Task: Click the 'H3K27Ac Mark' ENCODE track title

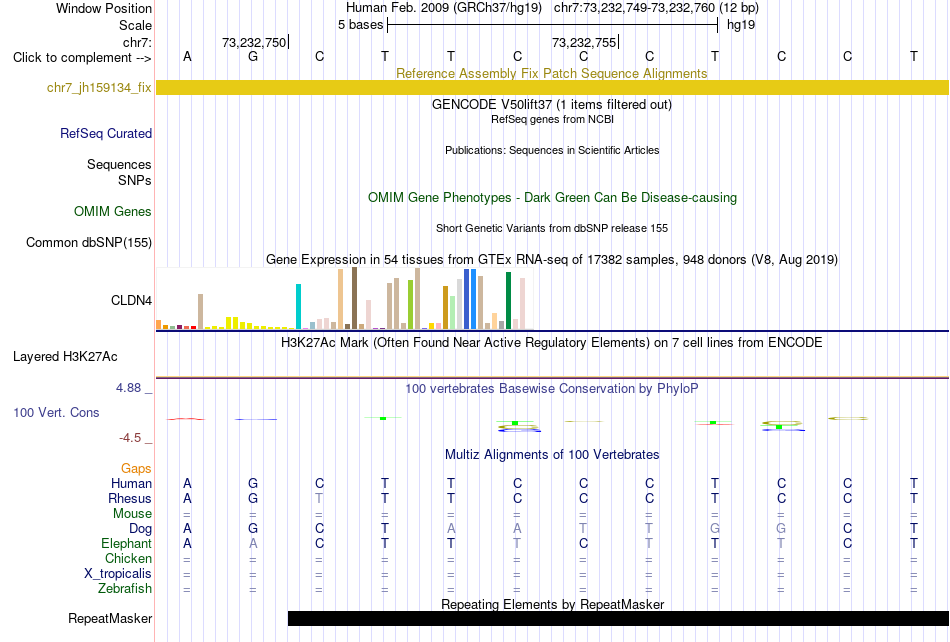Action: [551, 343]
